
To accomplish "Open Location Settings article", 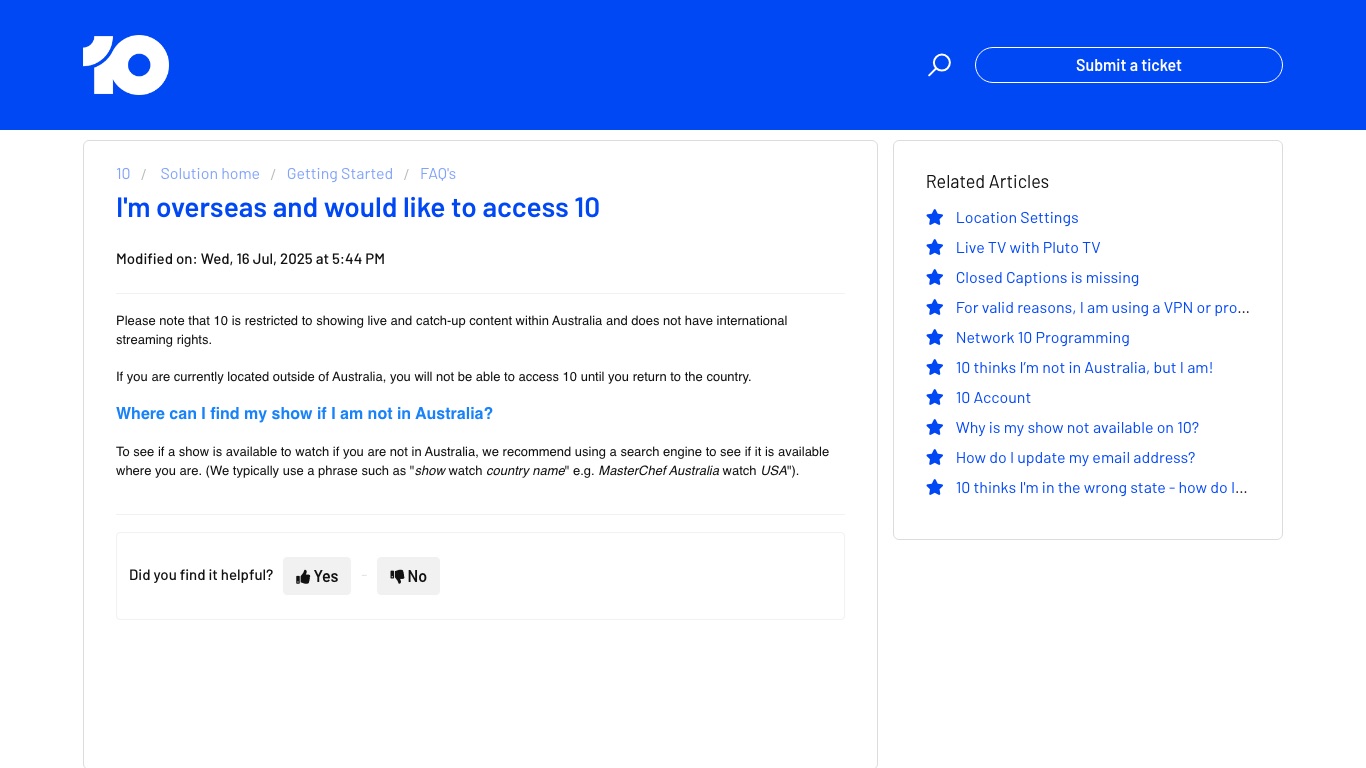I will [x=1017, y=218].
